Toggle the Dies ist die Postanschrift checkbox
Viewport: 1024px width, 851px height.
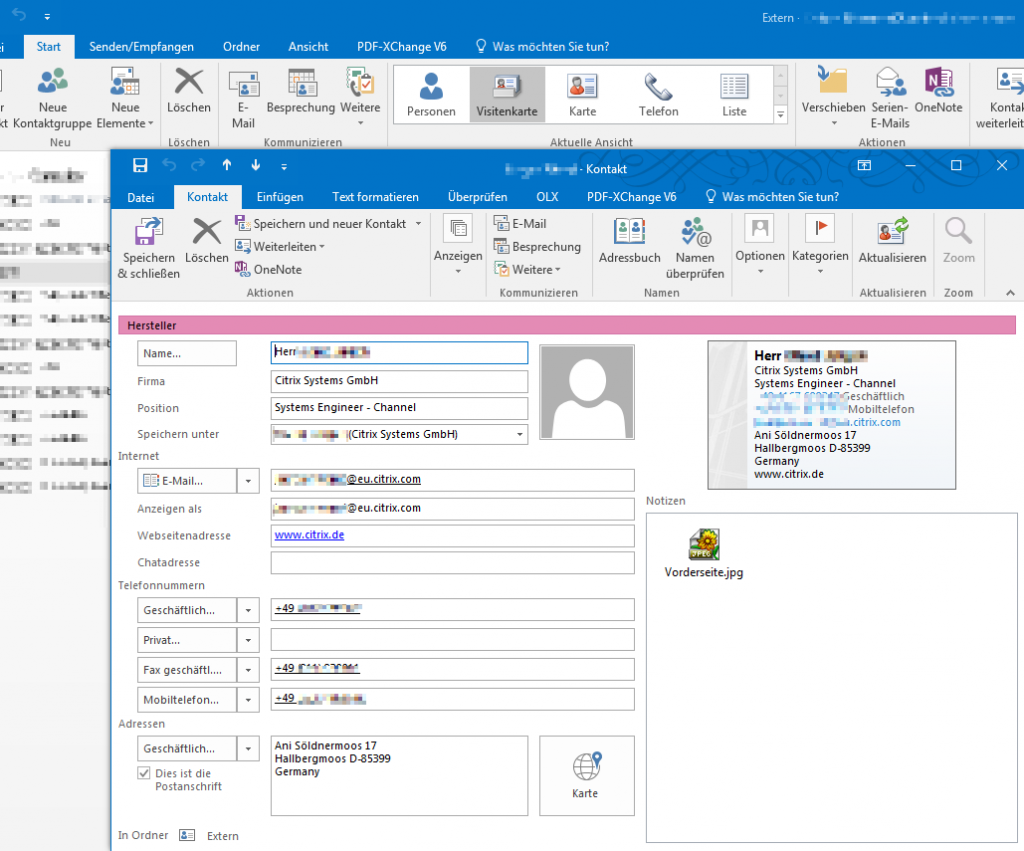[144, 773]
